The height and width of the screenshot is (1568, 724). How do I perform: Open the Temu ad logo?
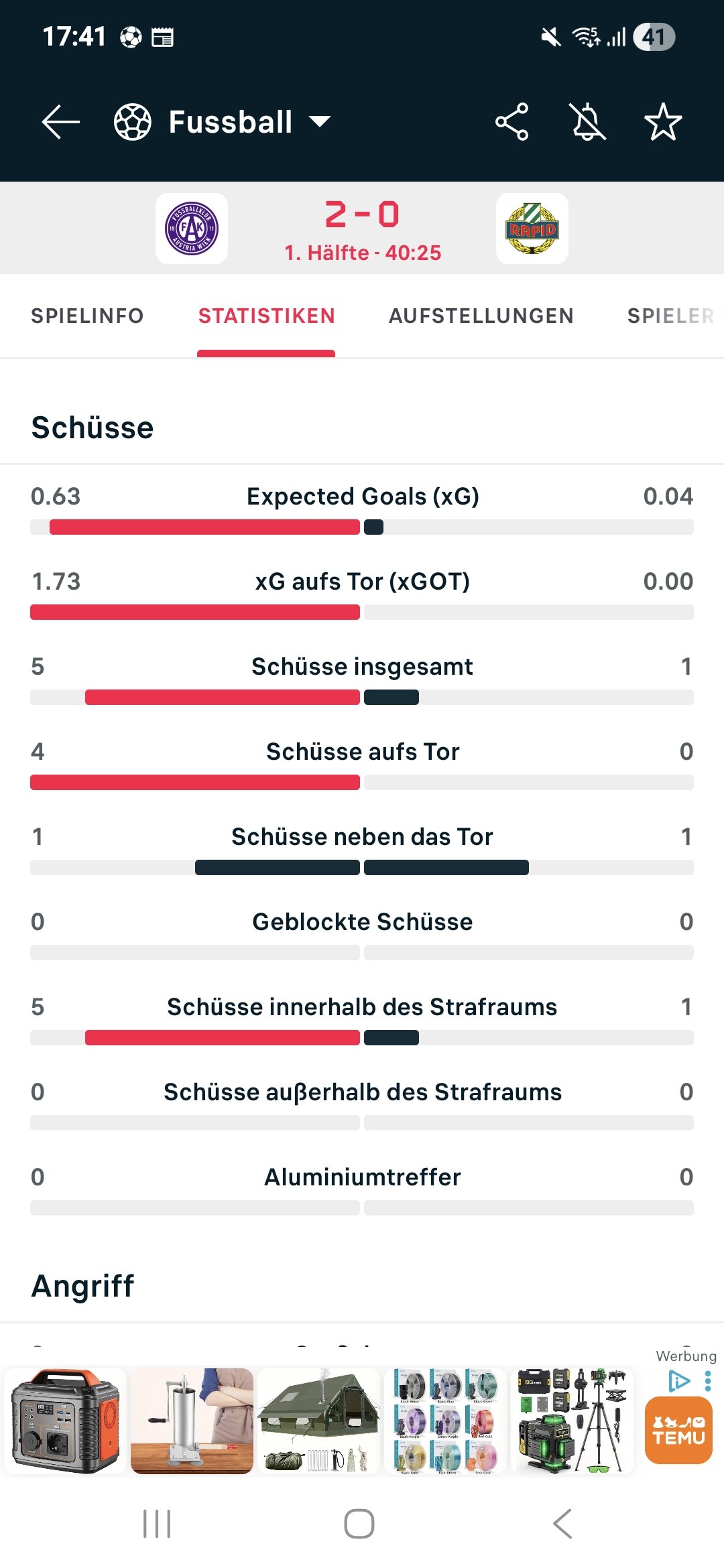(678, 1431)
